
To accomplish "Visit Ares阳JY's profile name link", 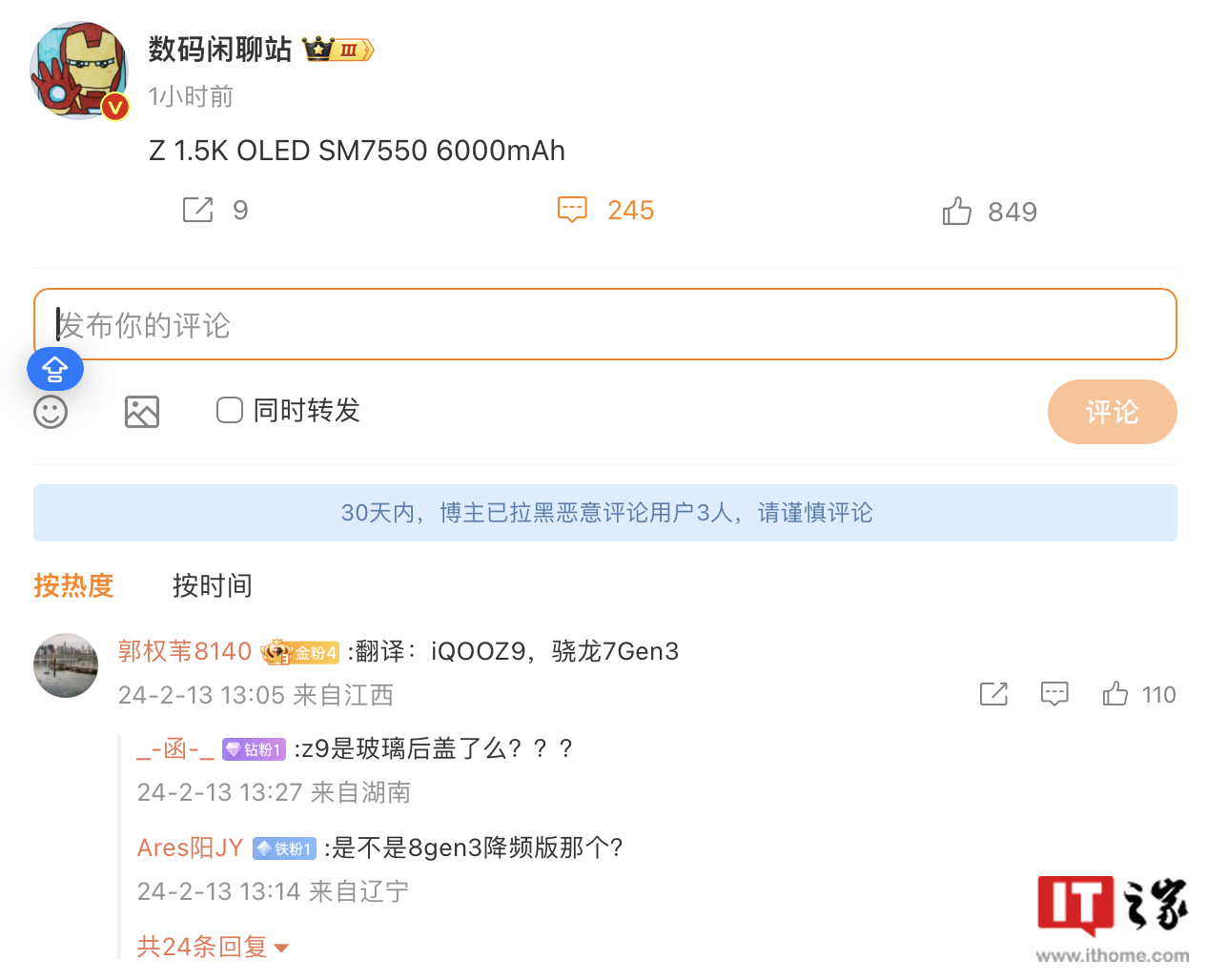I will click(x=191, y=847).
